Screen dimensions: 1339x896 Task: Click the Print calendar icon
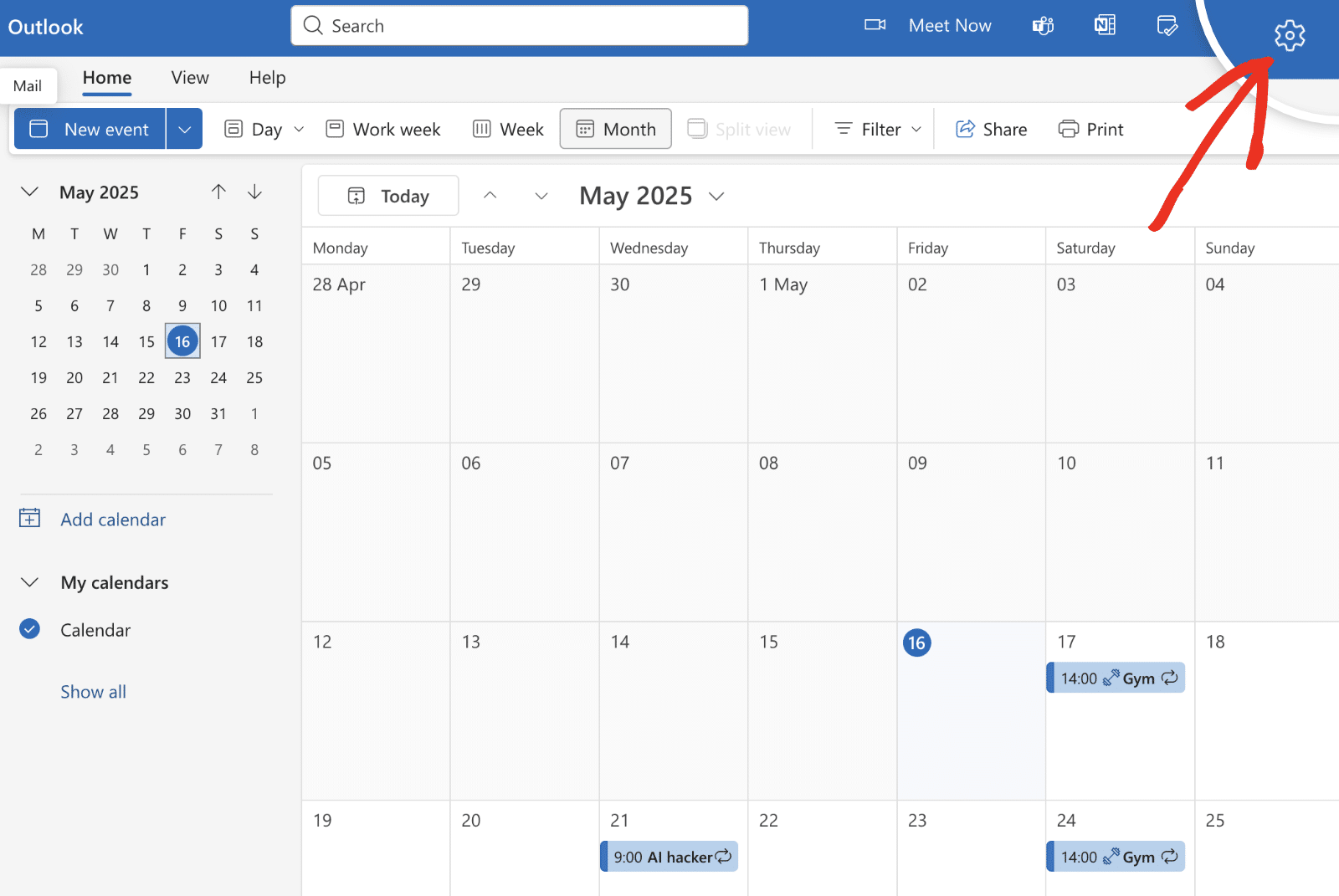click(x=1068, y=129)
